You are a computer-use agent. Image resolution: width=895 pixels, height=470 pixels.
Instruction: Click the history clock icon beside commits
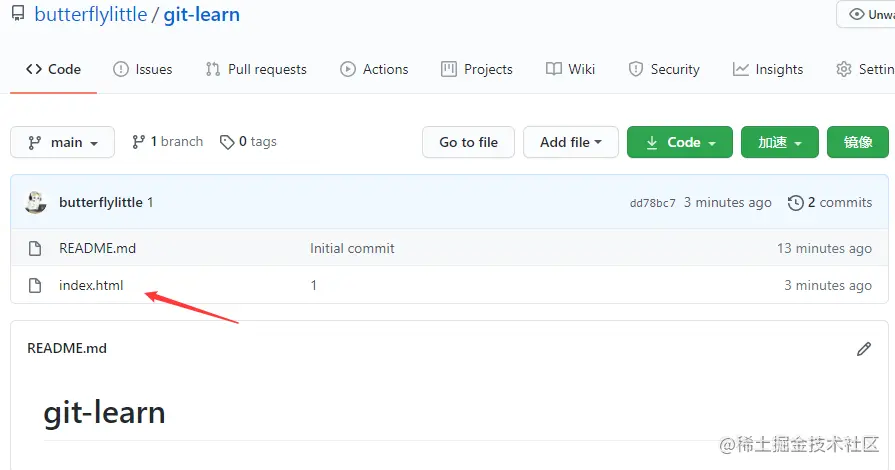[796, 203]
